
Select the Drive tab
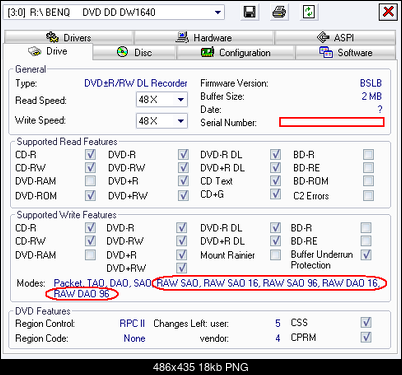[x=48, y=51]
